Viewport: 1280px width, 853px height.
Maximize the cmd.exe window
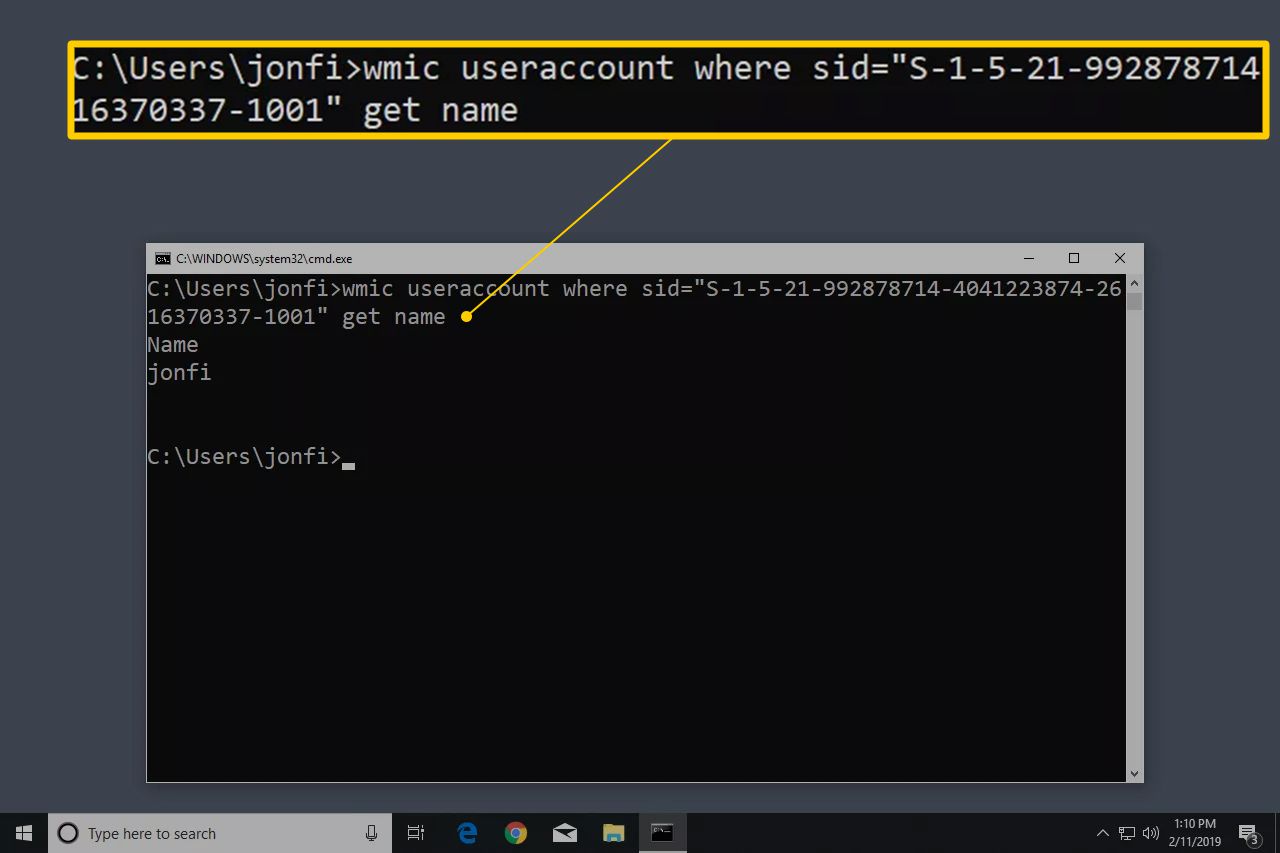(x=1074, y=258)
